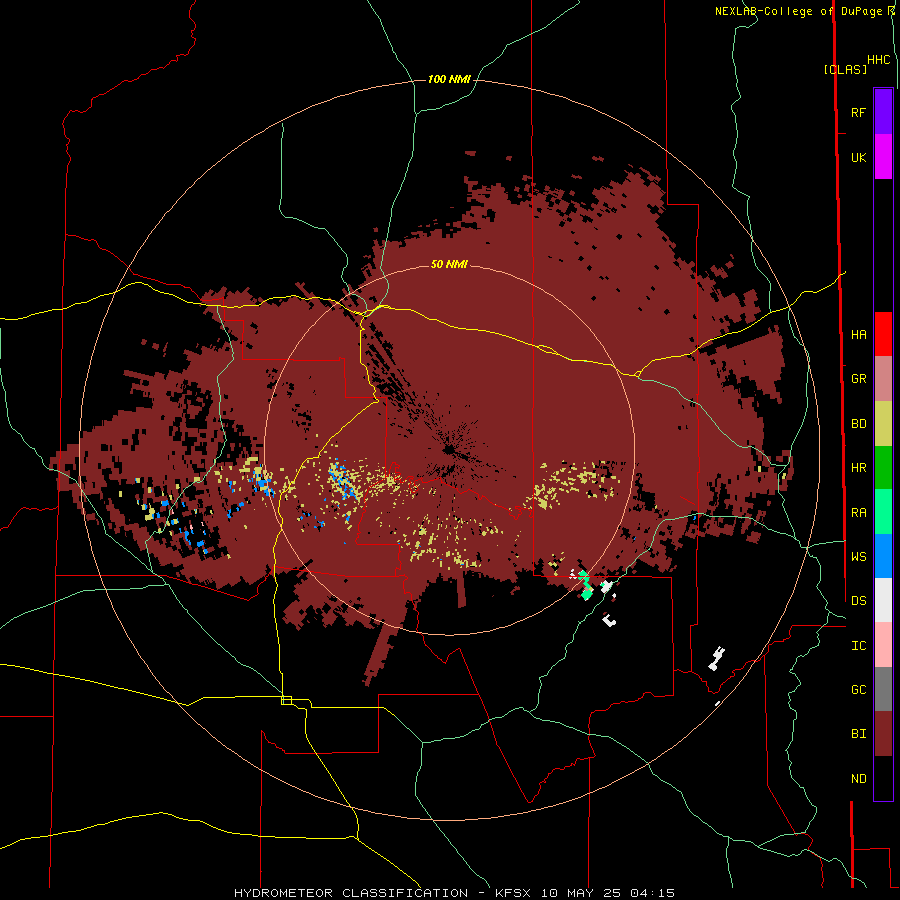Click the WS blue legend swatch
Viewport: 900px width, 900px height.
coord(883,556)
